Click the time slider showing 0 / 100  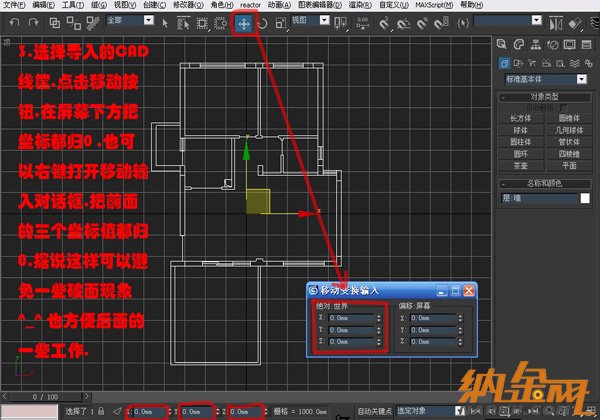pos(46,397)
